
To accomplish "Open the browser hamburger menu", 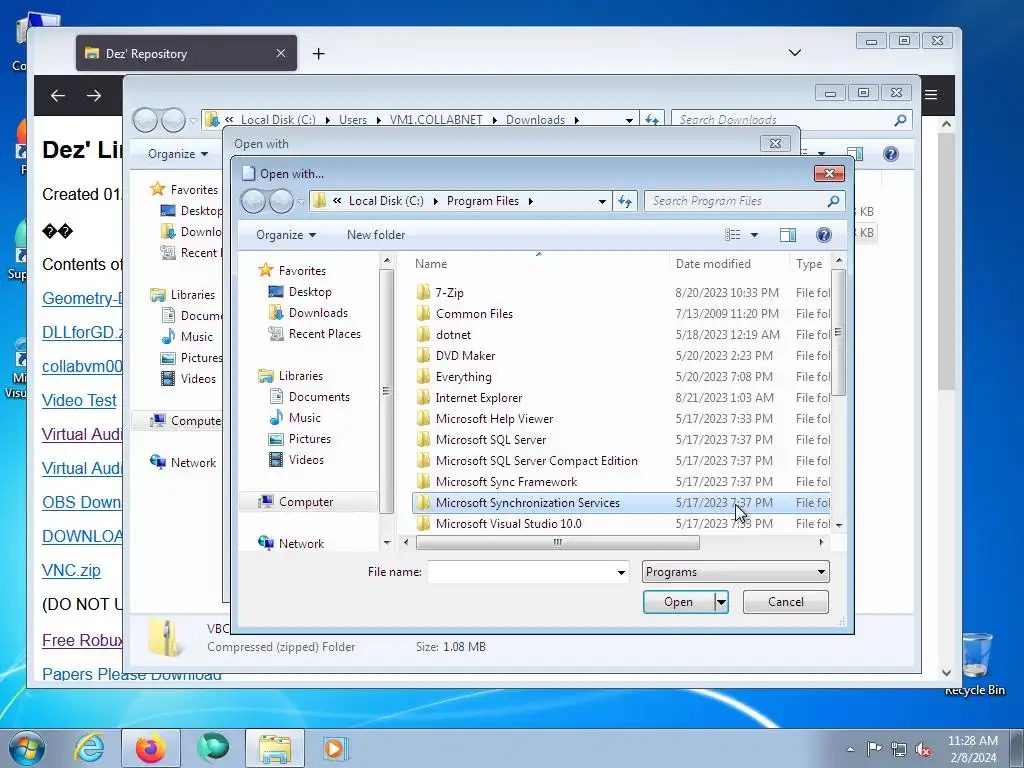I will click(x=931, y=95).
